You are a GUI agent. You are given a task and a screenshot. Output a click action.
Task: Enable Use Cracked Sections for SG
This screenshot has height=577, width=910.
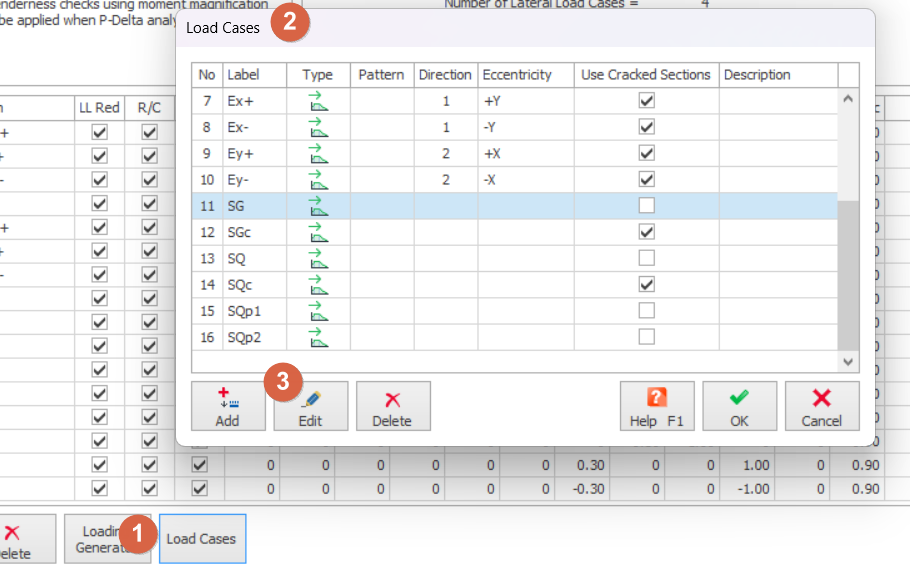point(647,206)
